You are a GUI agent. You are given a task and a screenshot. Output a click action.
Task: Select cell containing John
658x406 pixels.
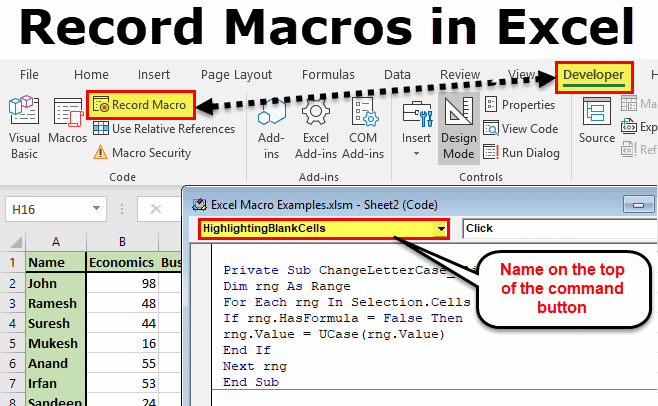56,283
